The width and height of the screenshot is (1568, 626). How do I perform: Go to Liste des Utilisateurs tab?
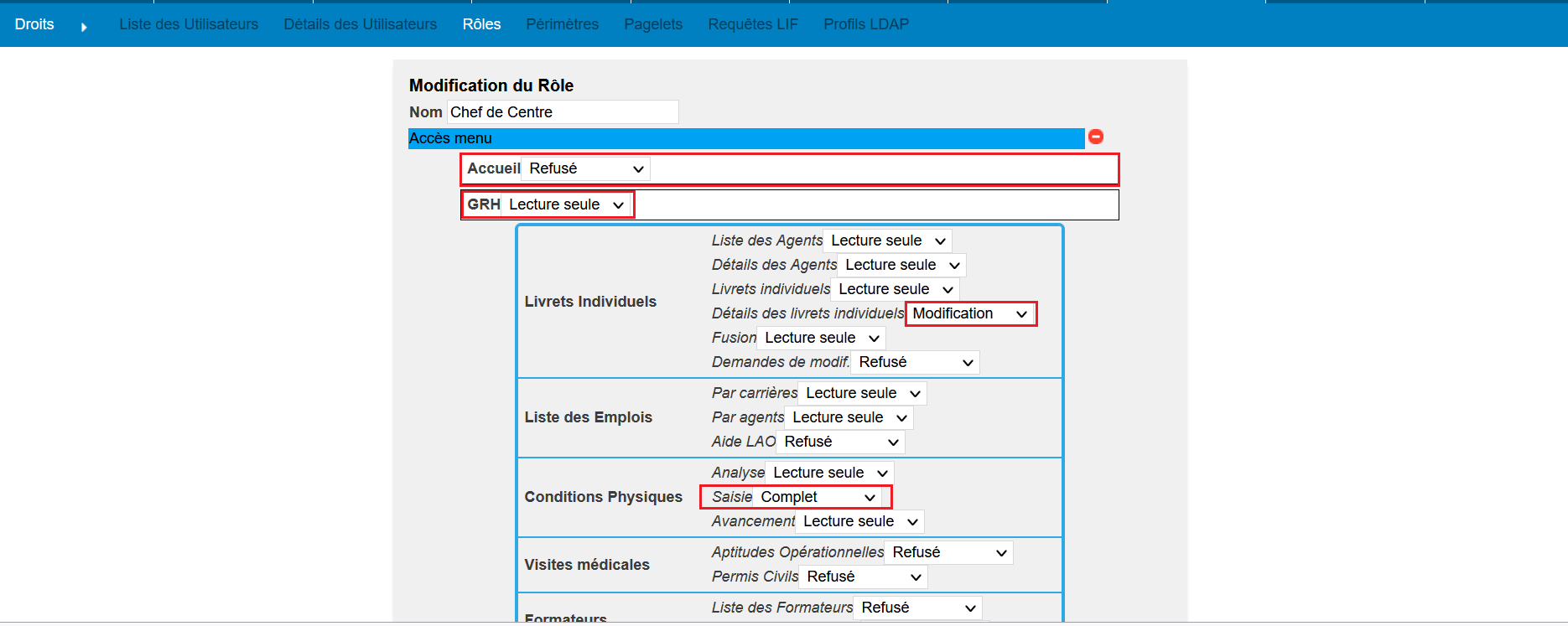click(189, 24)
